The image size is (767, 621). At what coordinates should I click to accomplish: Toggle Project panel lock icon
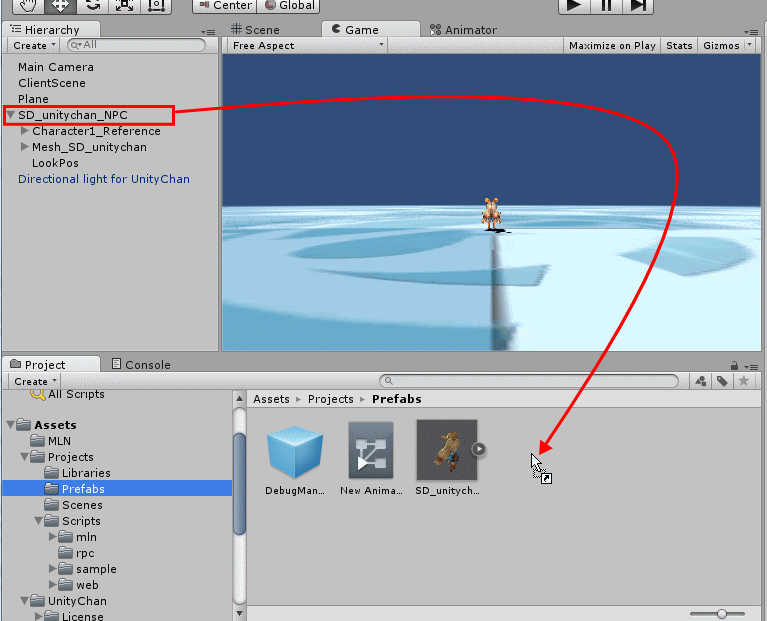coord(734,365)
